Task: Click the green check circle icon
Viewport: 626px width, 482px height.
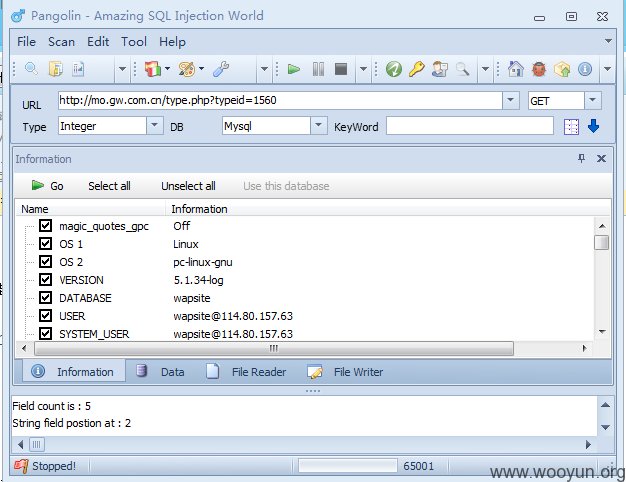Action: tap(394, 69)
